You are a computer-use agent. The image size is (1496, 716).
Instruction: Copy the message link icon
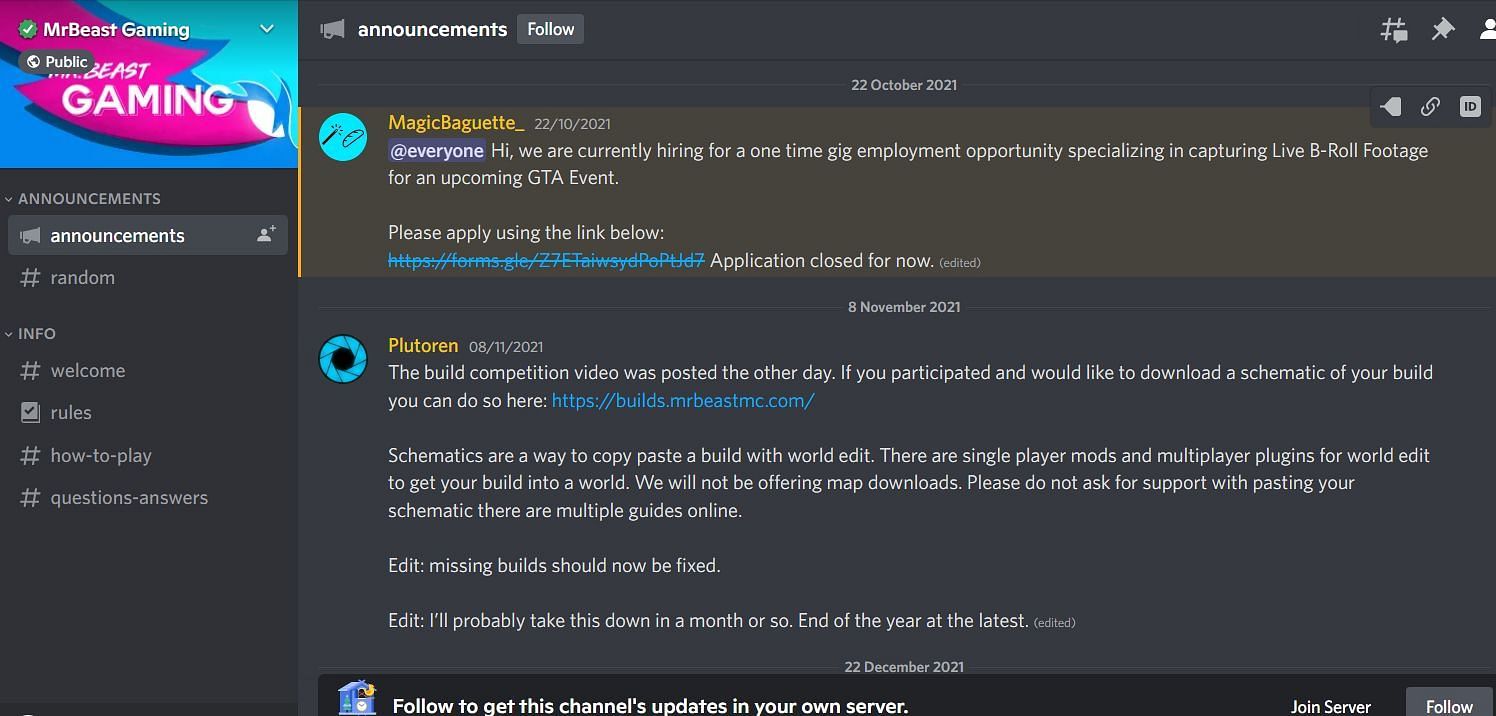pyautogui.click(x=1429, y=107)
